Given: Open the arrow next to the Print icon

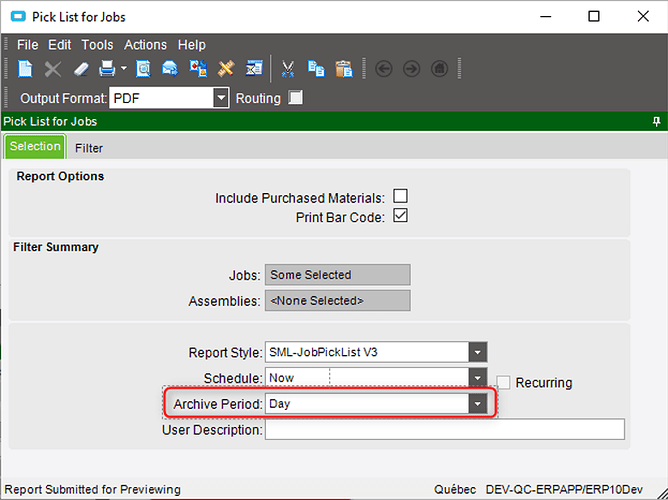Looking at the screenshot, I should 124,68.
